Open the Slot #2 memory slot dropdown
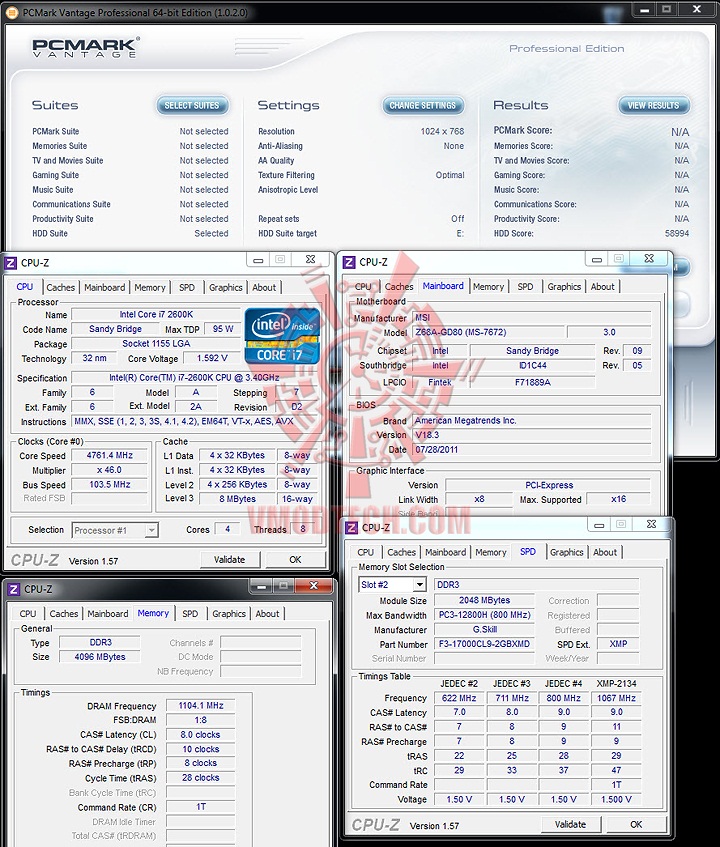This screenshot has width=720, height=847. [x=420, y=584]
